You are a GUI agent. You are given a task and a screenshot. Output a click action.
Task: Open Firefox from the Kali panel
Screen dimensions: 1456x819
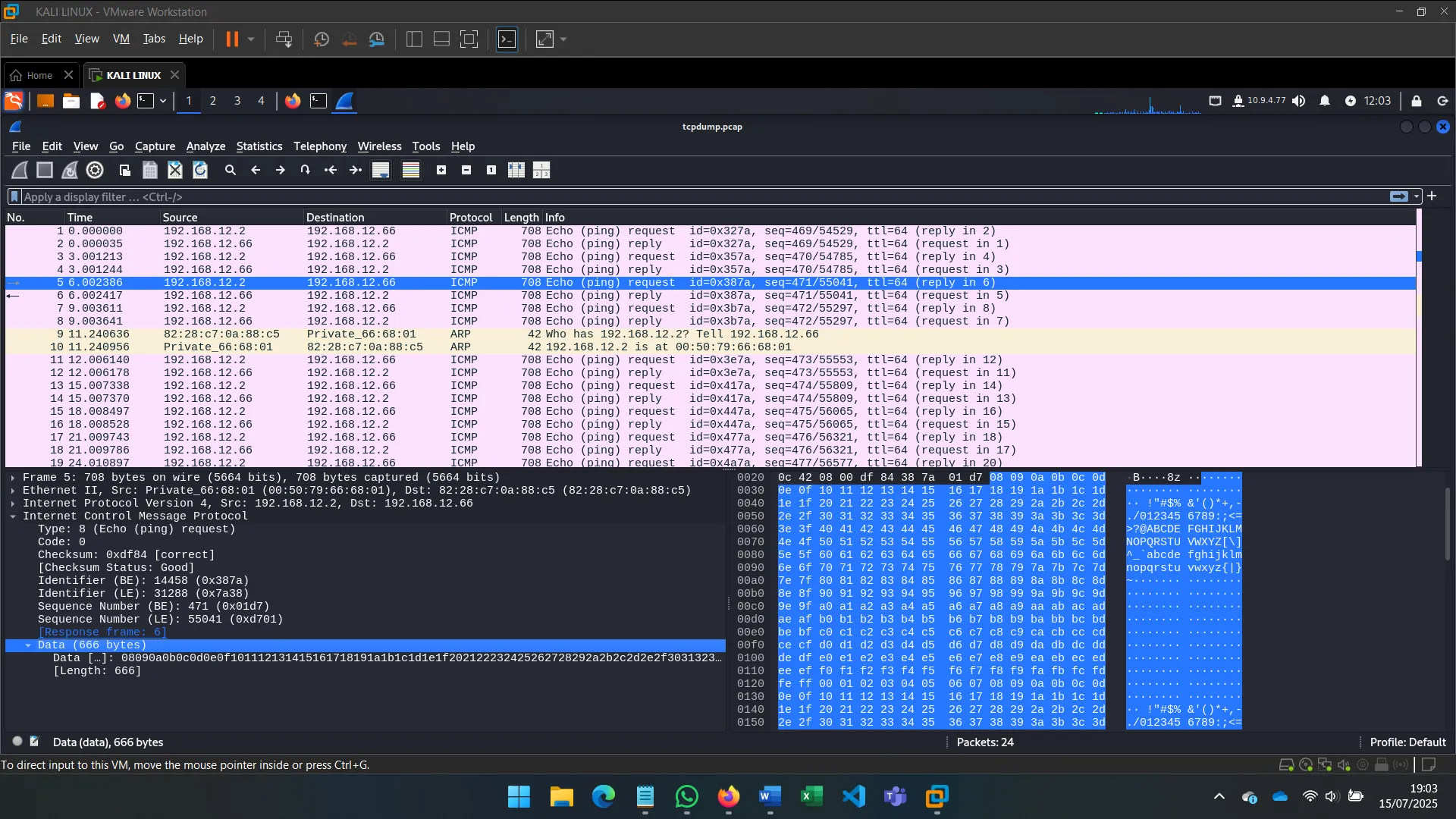click(122, 101)
